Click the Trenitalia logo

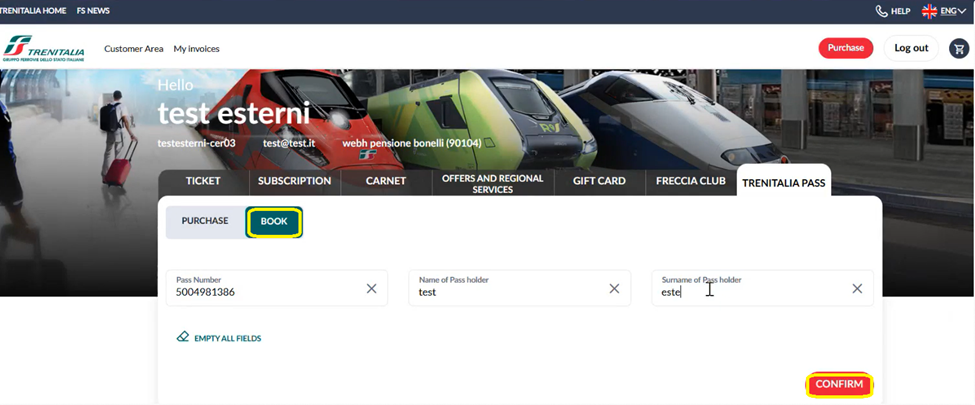44,48
